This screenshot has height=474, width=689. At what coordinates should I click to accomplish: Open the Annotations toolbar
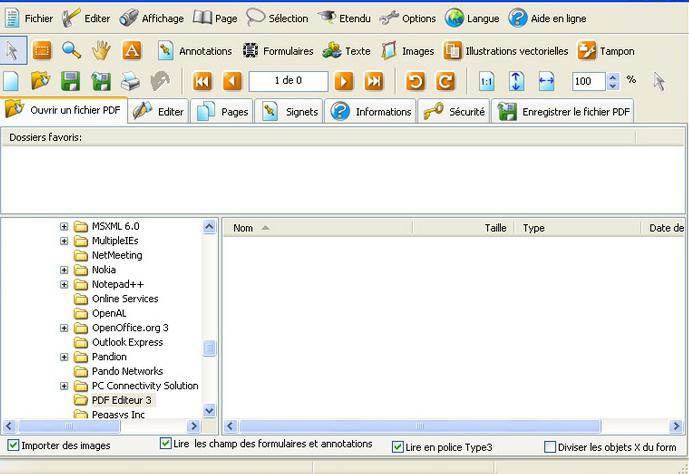pyautogui.click(x=195, y=51)
